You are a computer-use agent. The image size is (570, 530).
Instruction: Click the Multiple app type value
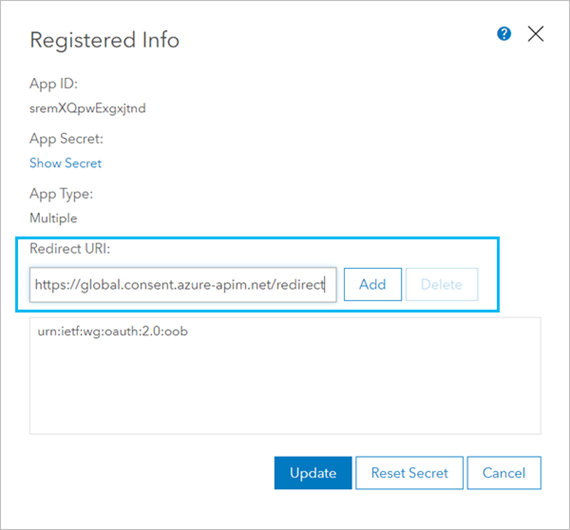(x=53, y=218)
